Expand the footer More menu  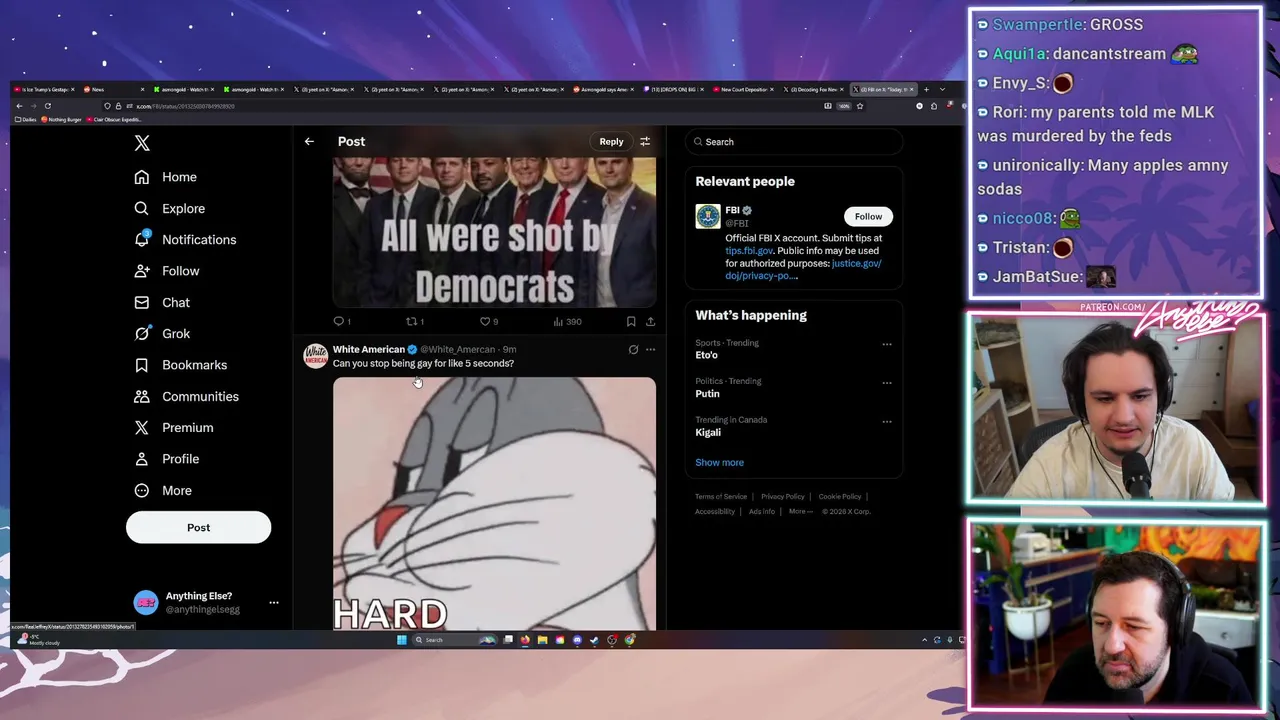pyautogui.click(x=800, y=511)
